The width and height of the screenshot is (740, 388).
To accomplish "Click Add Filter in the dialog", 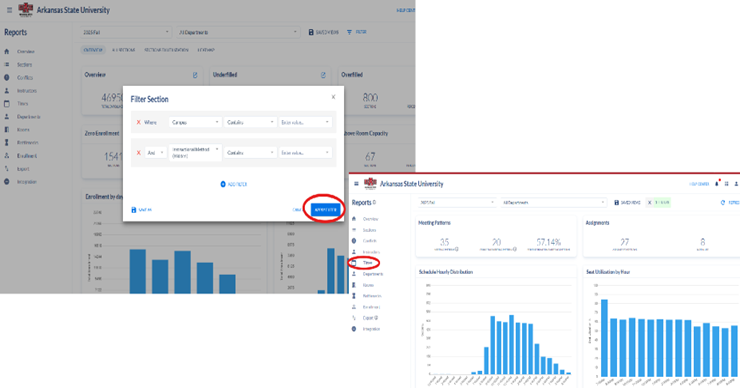I will pos(234,184).
